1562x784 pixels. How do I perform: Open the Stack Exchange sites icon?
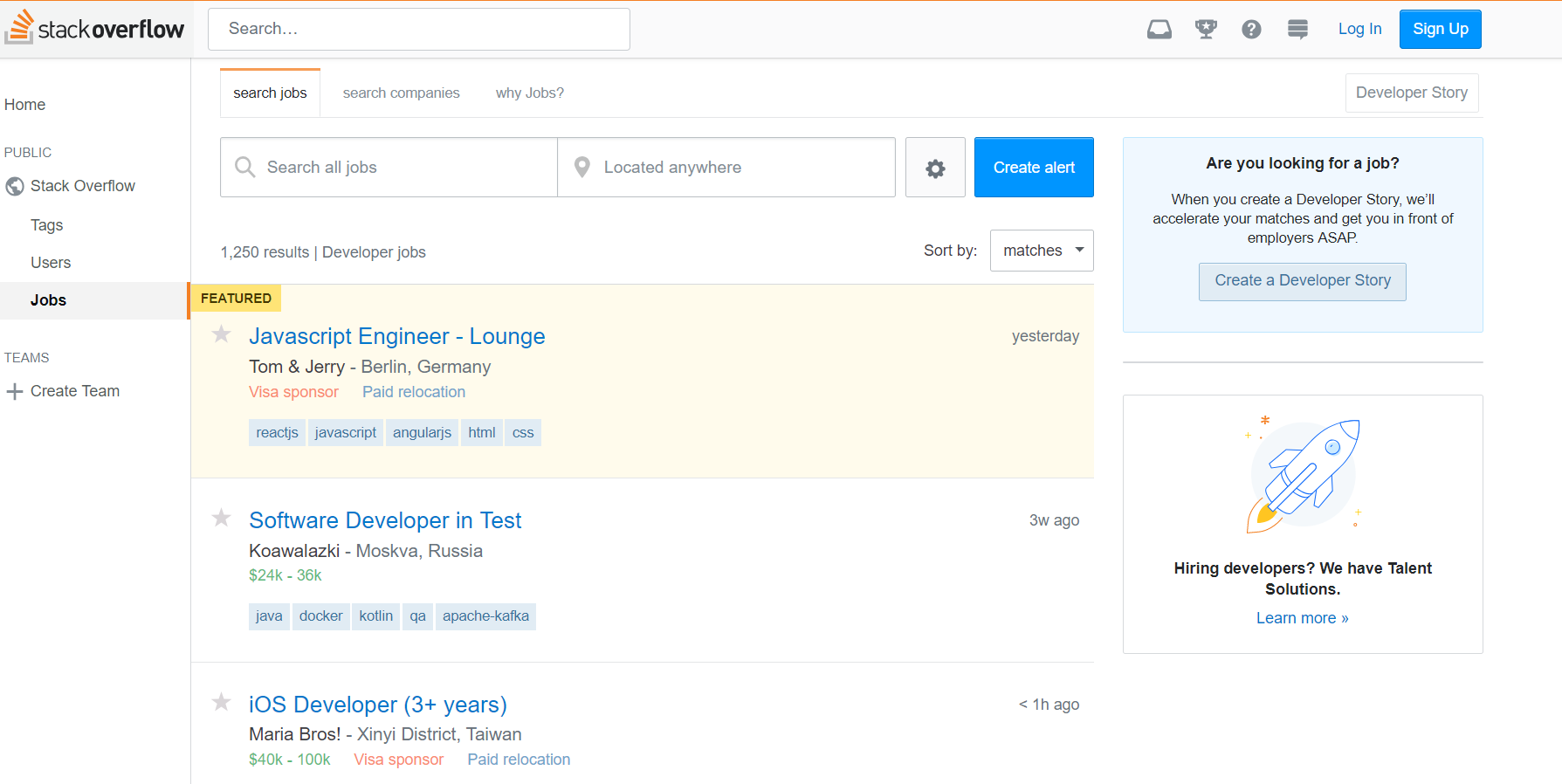[x=1297, y=30]
